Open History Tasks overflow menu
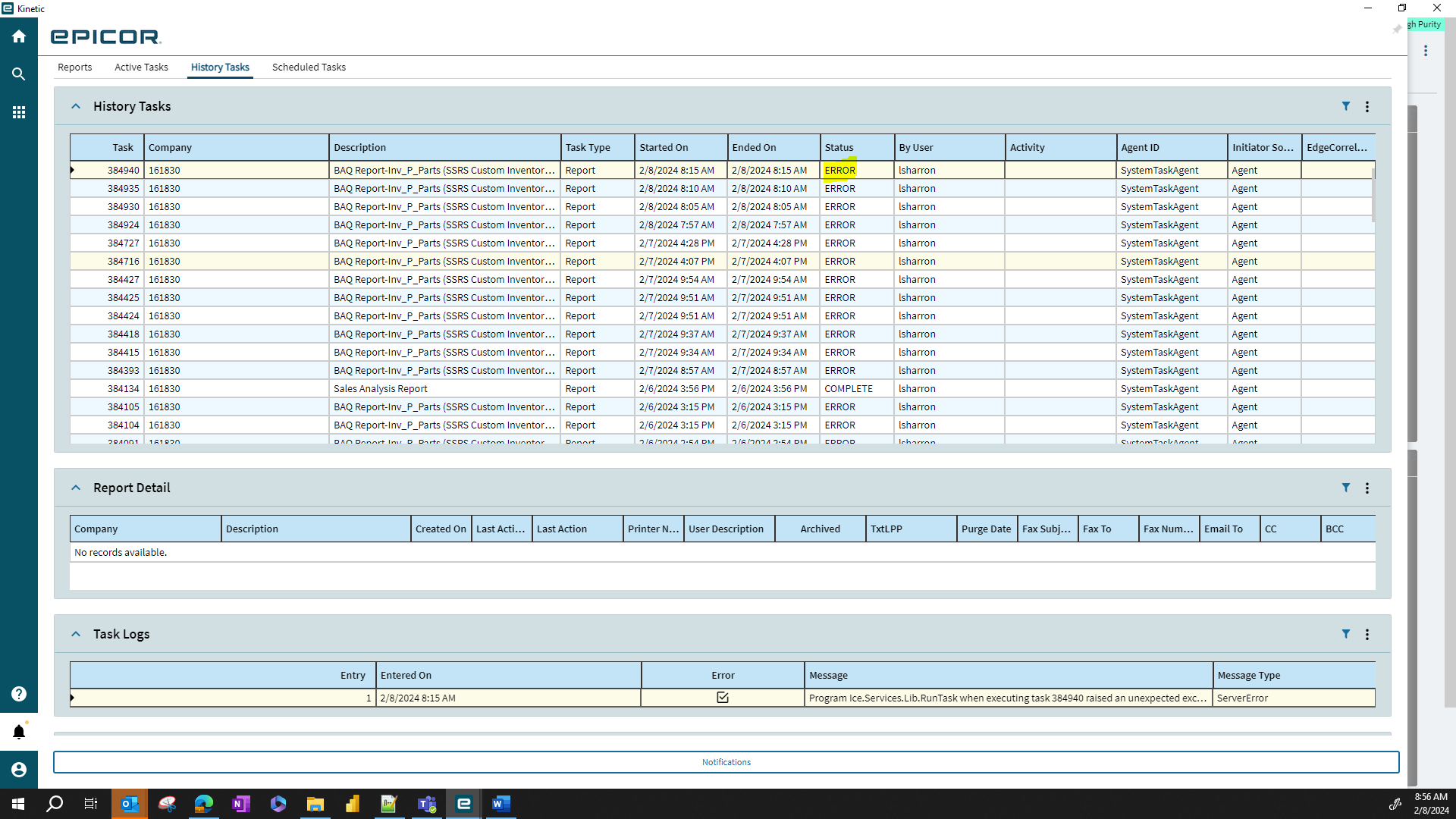The width and height of the screenshot is (1456, 819). tap(1367, 107)
